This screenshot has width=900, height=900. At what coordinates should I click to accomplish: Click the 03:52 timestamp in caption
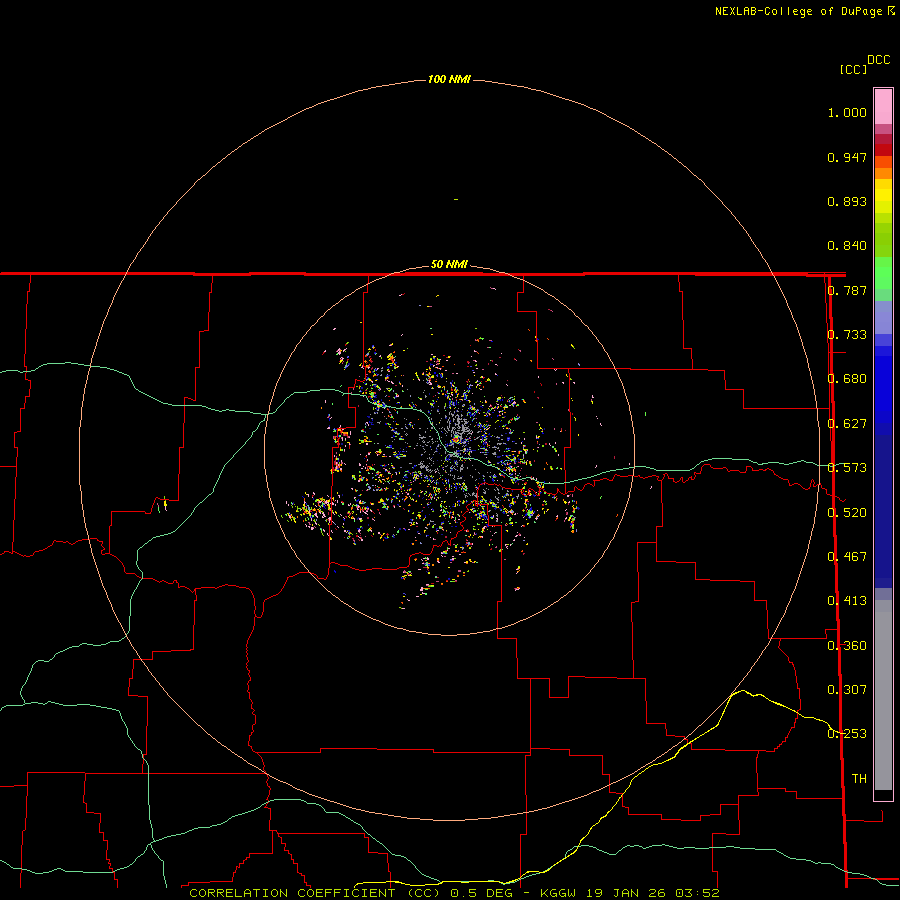(697, 893)
